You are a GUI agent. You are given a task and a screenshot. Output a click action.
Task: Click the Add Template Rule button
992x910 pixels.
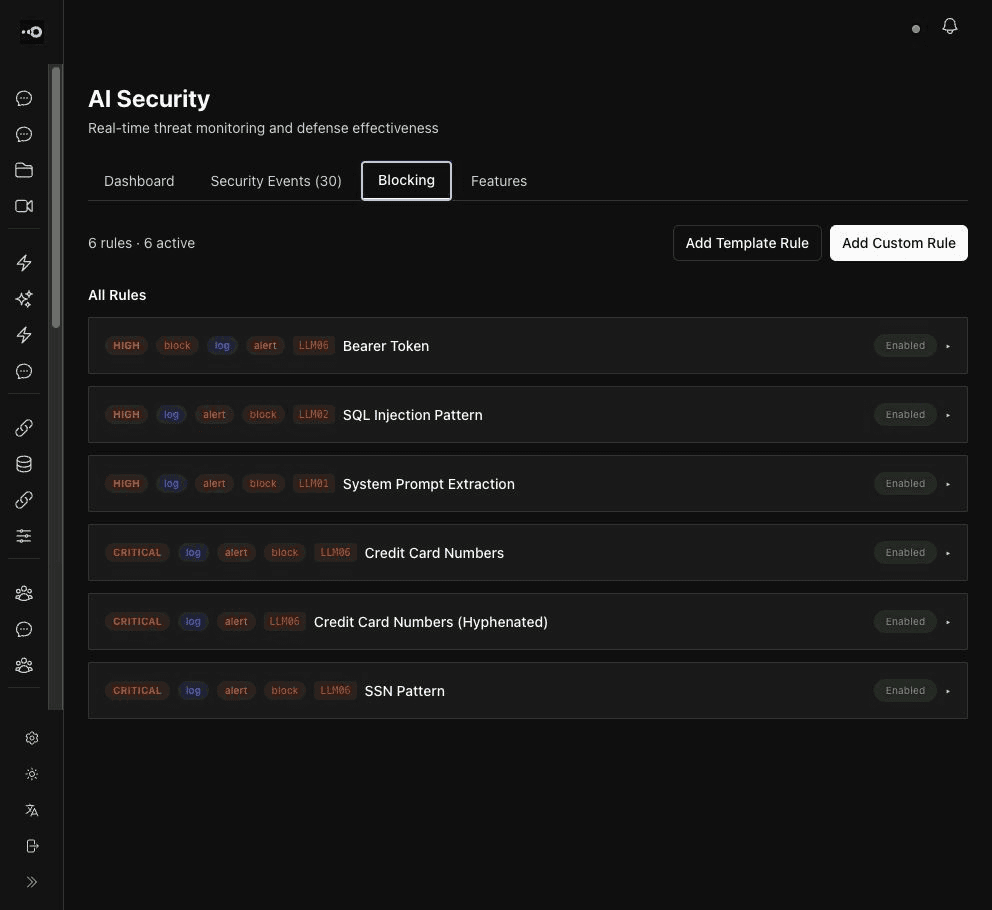pos(747,243)
